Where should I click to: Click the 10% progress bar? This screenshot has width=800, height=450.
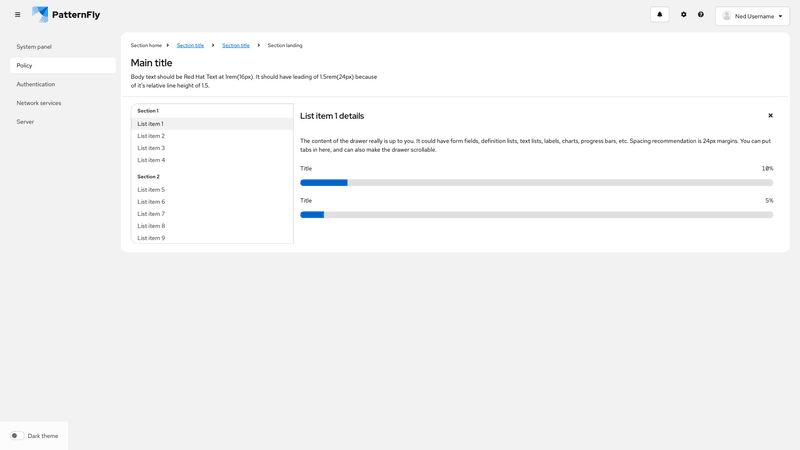click(536, 183)
